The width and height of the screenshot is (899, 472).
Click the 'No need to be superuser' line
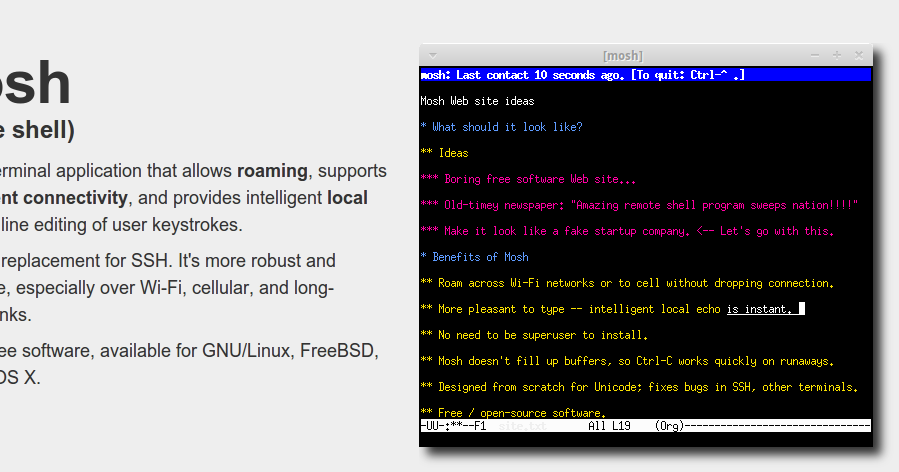534,335
